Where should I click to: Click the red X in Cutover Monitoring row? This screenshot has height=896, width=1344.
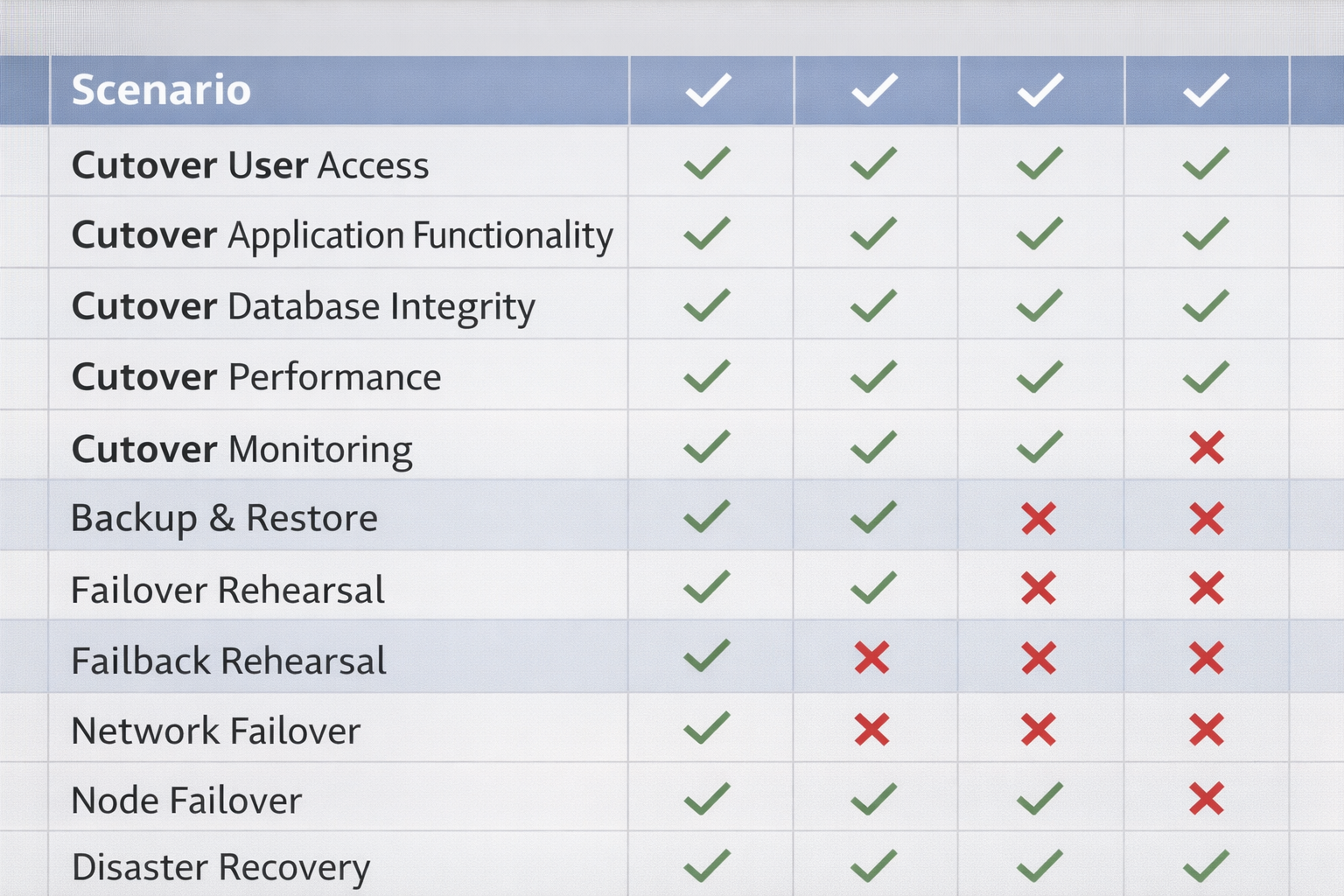coord(1206,448)
